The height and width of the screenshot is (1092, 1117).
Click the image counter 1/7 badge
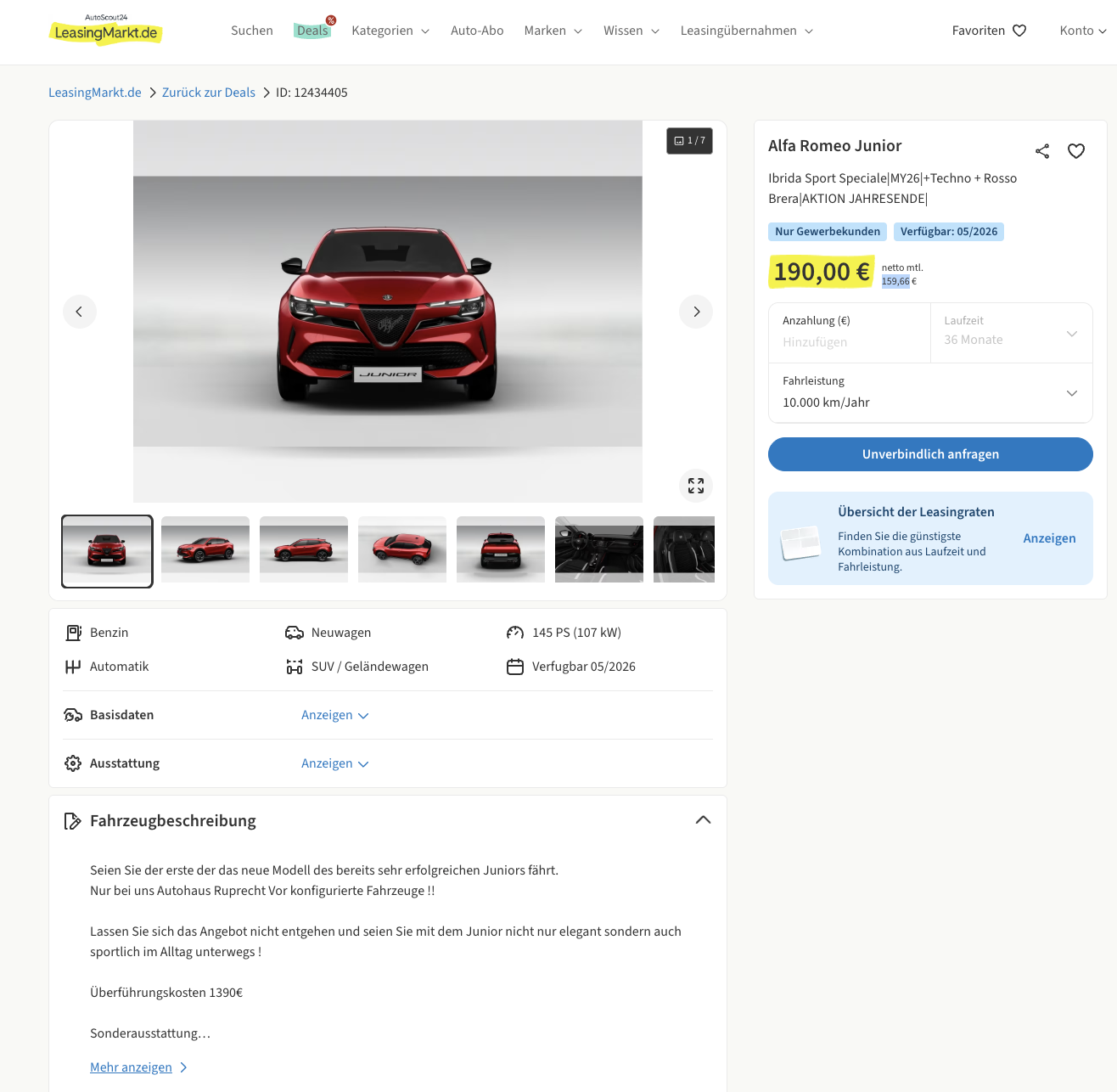(689, 141)
